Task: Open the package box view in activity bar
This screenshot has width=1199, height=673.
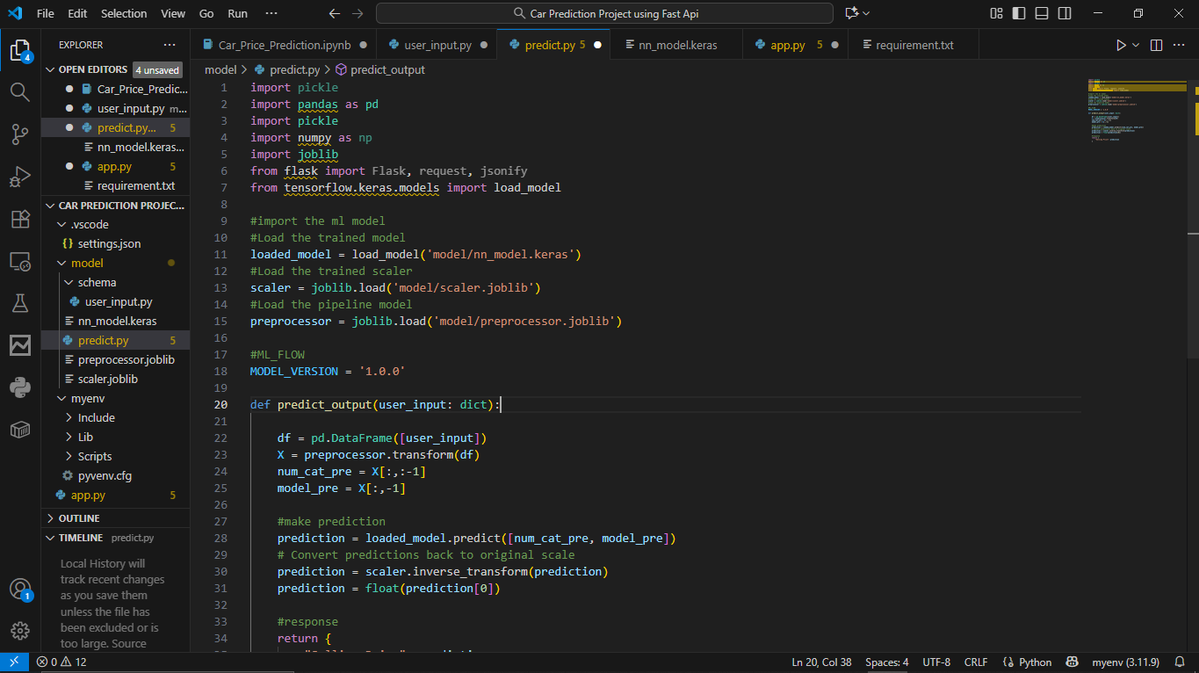Action: (x=20, y=430)
